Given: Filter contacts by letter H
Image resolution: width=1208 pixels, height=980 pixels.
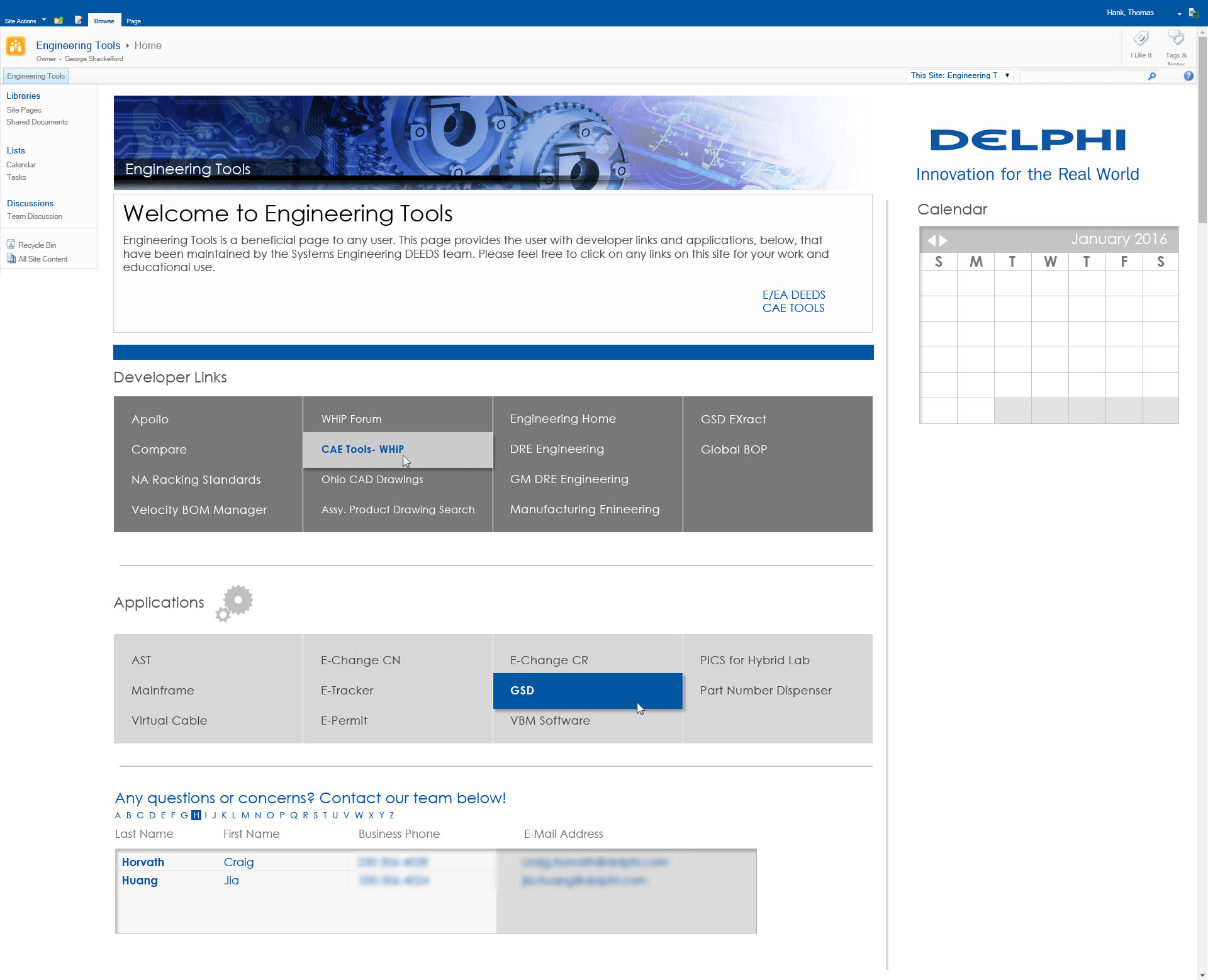Looking at the screenshot, I should (x=196, y=816).
